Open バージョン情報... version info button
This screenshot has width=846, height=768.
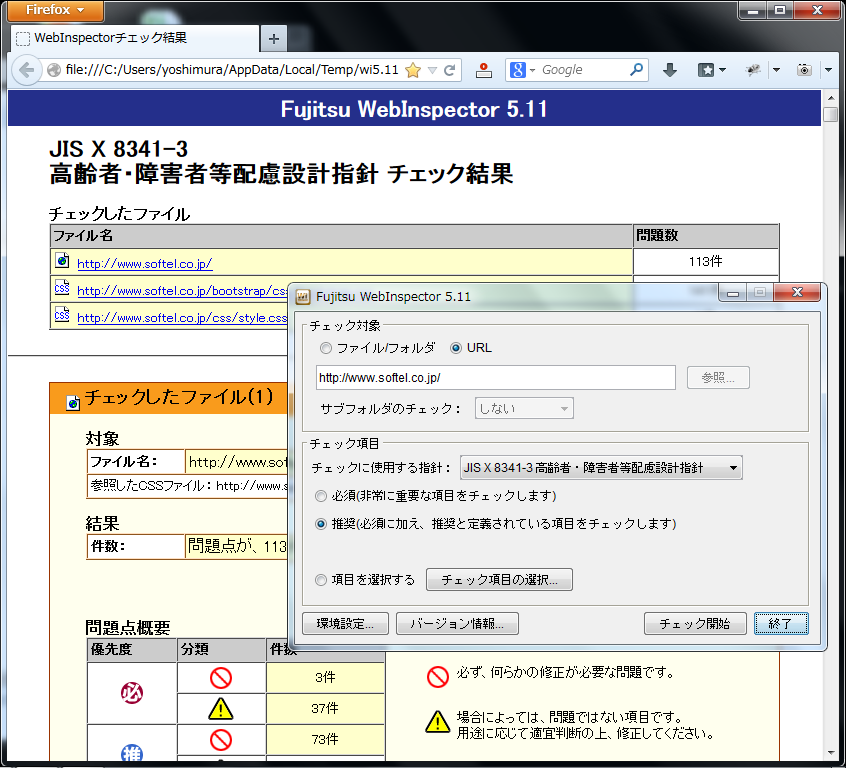point(457,623)
